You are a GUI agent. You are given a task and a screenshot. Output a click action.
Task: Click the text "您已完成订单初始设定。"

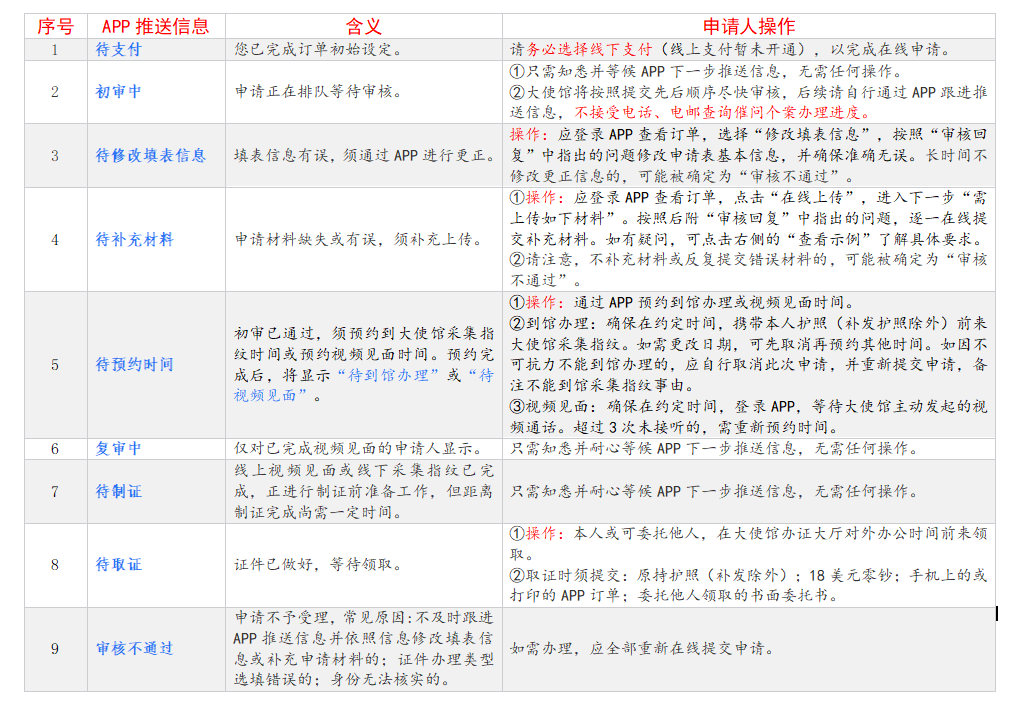(319, 49)
